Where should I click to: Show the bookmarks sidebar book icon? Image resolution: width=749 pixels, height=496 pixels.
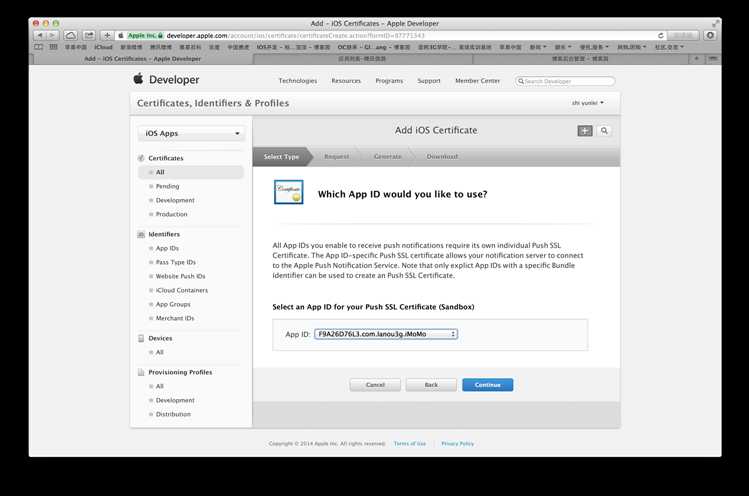39,47
